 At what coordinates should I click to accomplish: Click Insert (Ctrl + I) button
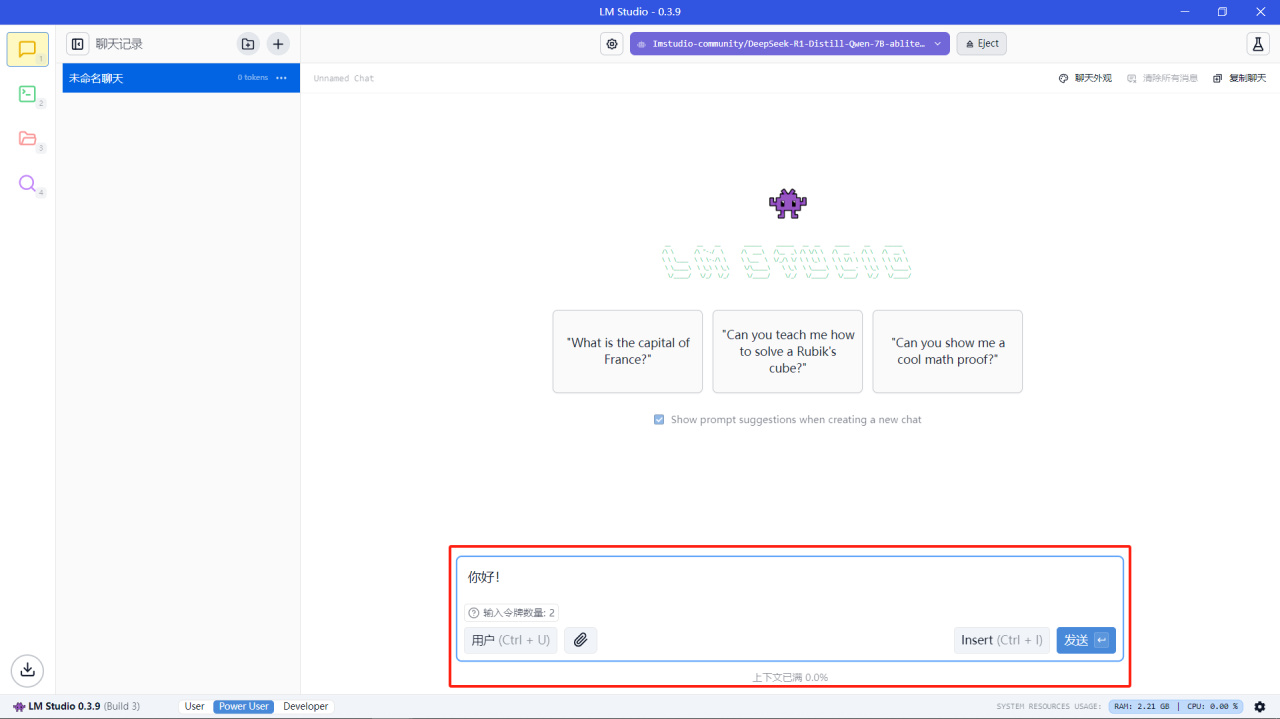coord(1002,640)
